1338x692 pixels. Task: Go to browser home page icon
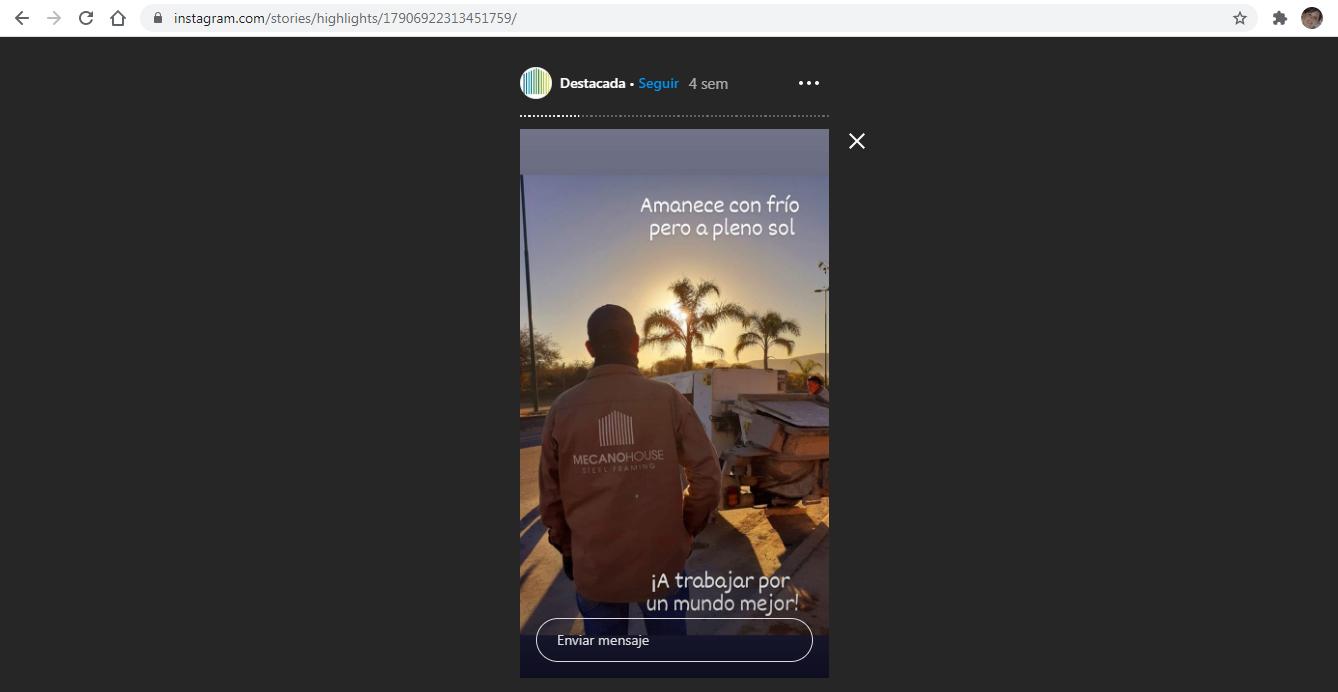coord(118,18)
